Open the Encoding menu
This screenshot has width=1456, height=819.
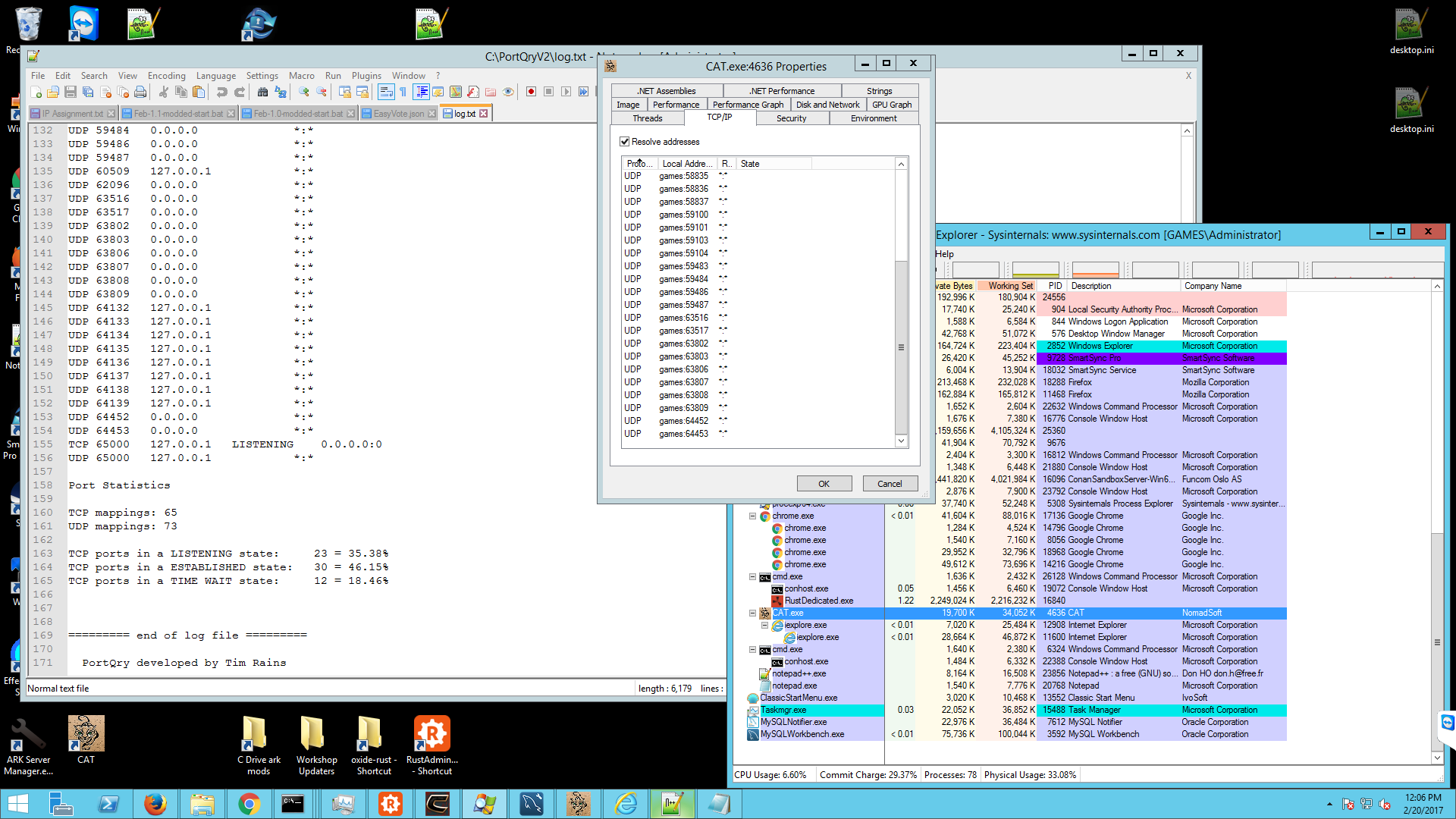[166, 75]
